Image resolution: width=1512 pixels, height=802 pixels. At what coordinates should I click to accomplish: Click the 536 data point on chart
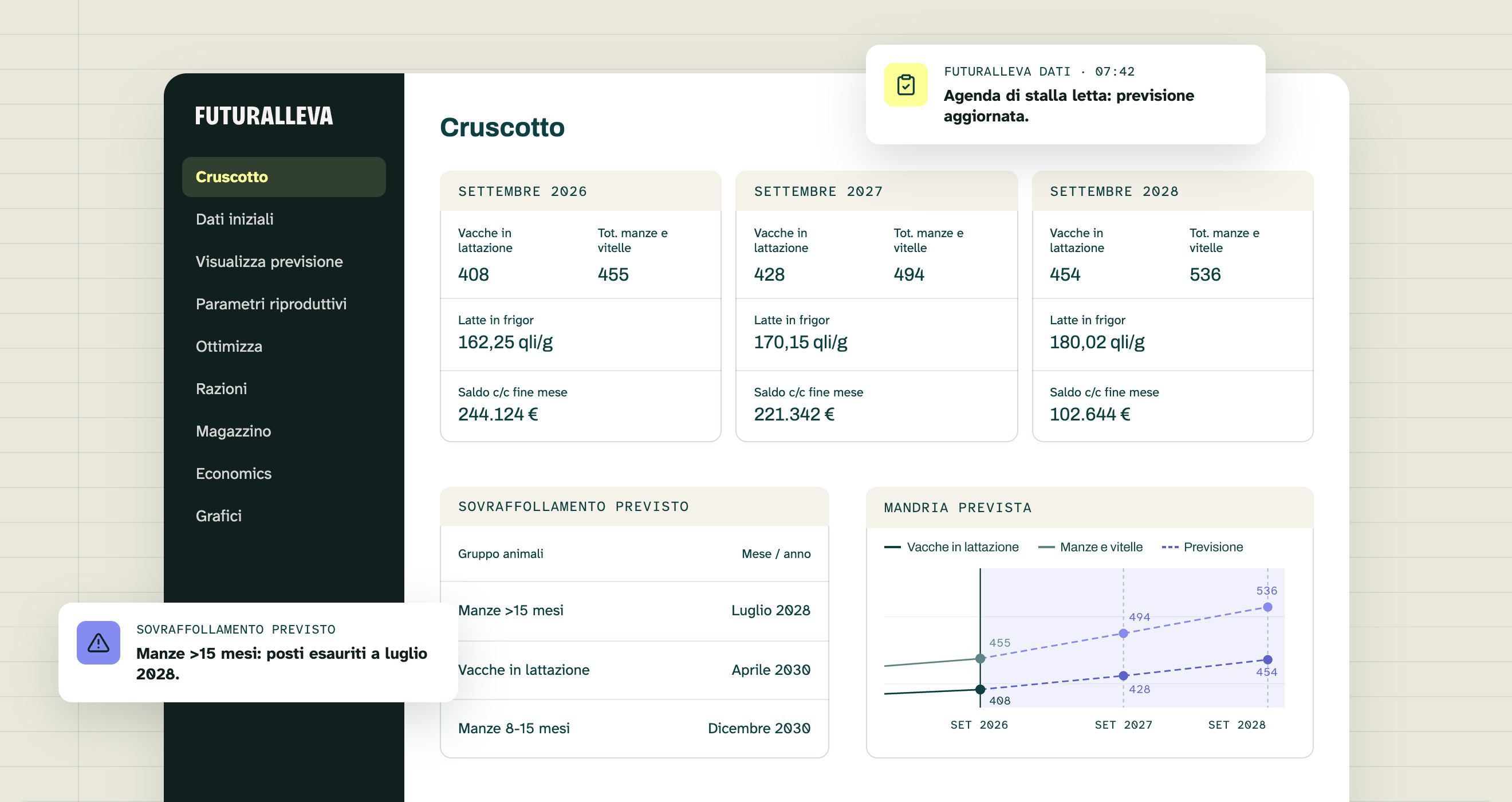tap(1268, 607)
